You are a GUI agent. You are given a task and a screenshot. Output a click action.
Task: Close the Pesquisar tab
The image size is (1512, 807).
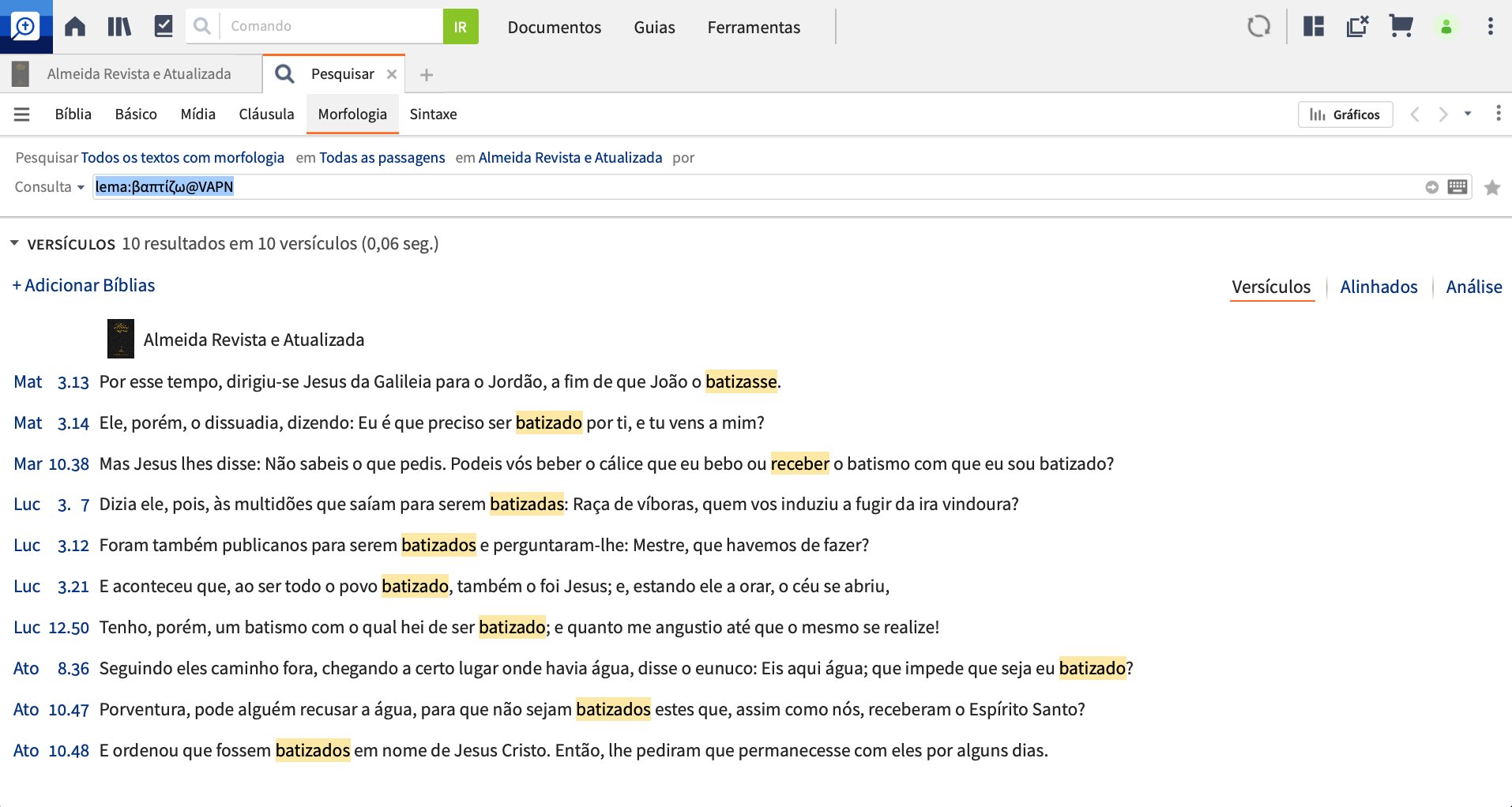(392, 74)
